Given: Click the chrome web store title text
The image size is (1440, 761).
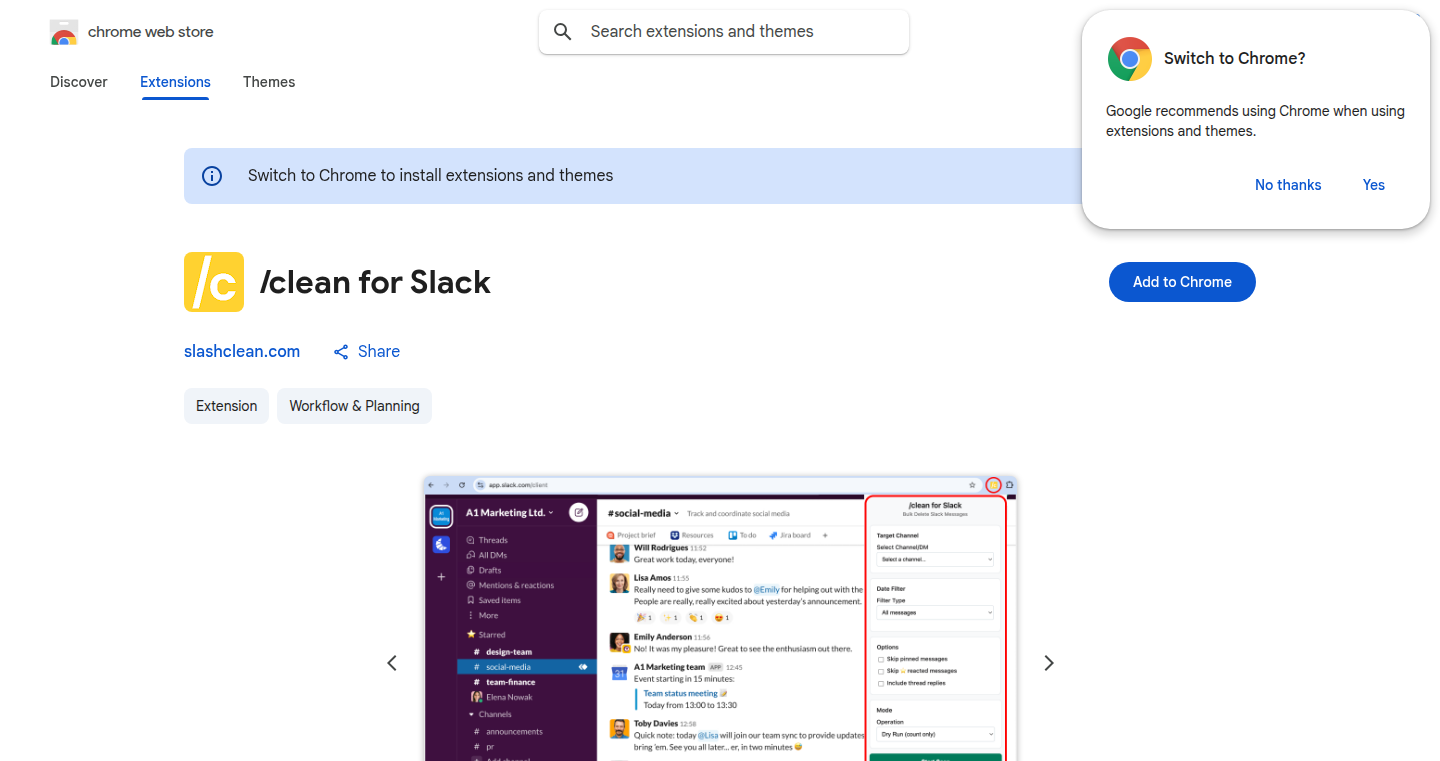Looking at the screenshot, I should pos(151,32).
